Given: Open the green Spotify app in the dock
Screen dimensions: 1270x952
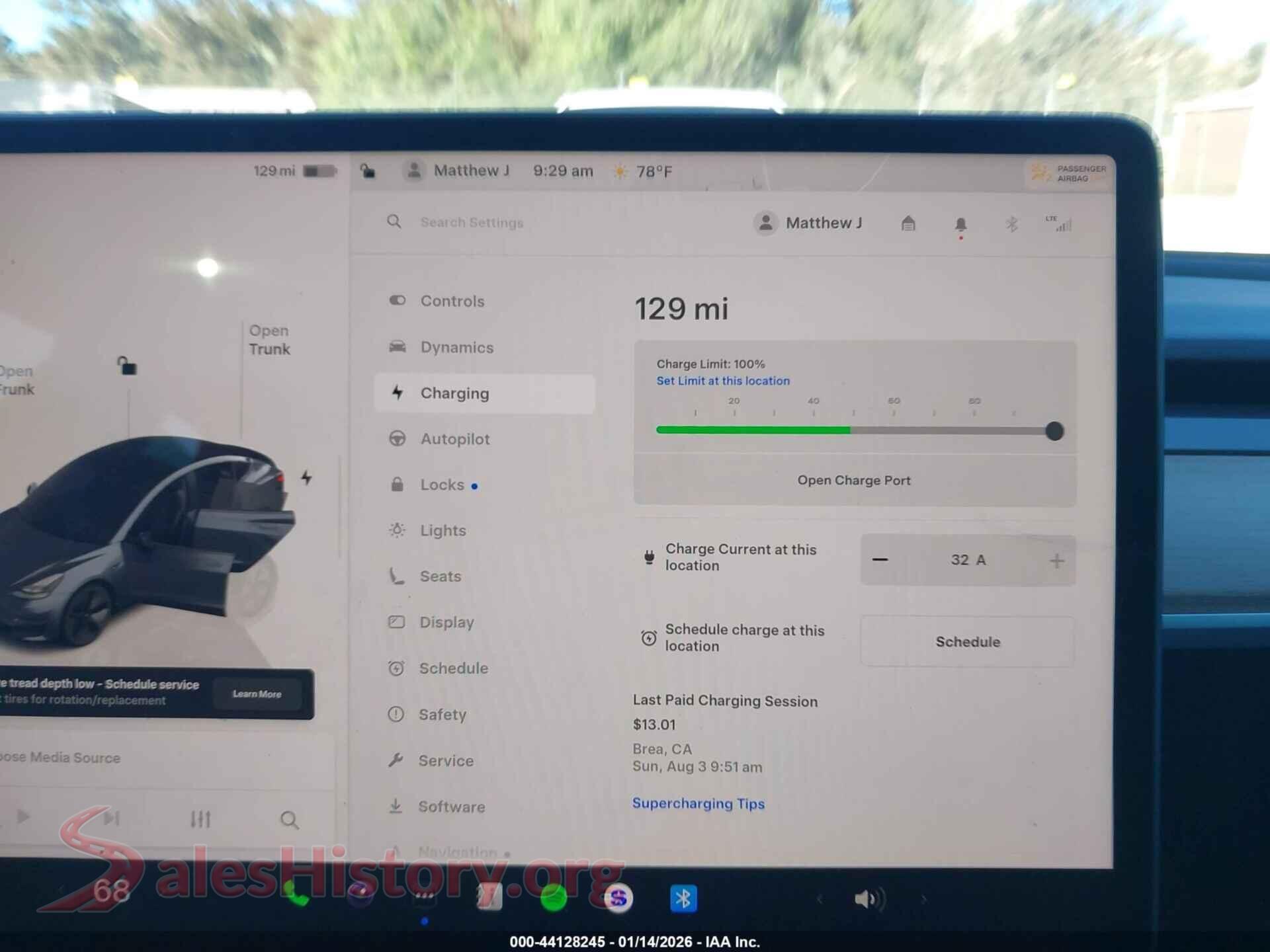Looking at the screenshot, I should [x=554, y=897].
